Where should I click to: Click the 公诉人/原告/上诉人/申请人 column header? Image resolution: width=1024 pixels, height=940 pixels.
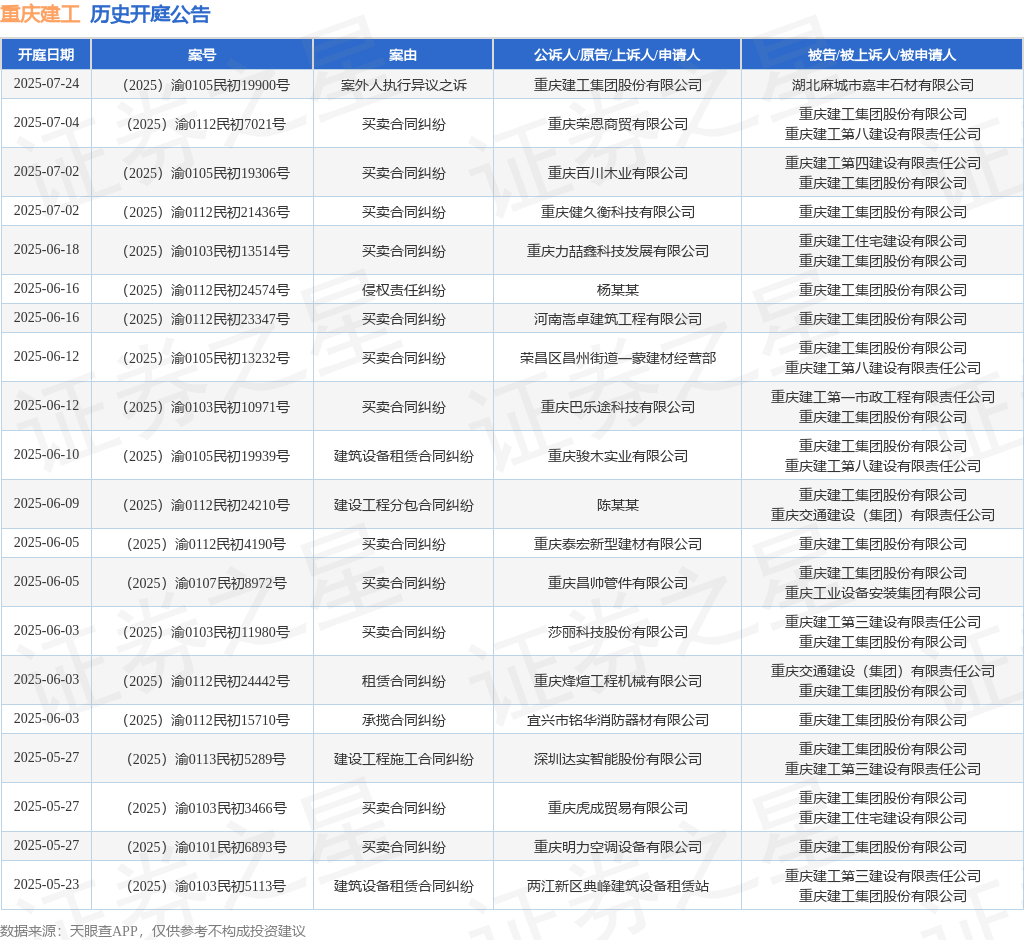[617, 55]
